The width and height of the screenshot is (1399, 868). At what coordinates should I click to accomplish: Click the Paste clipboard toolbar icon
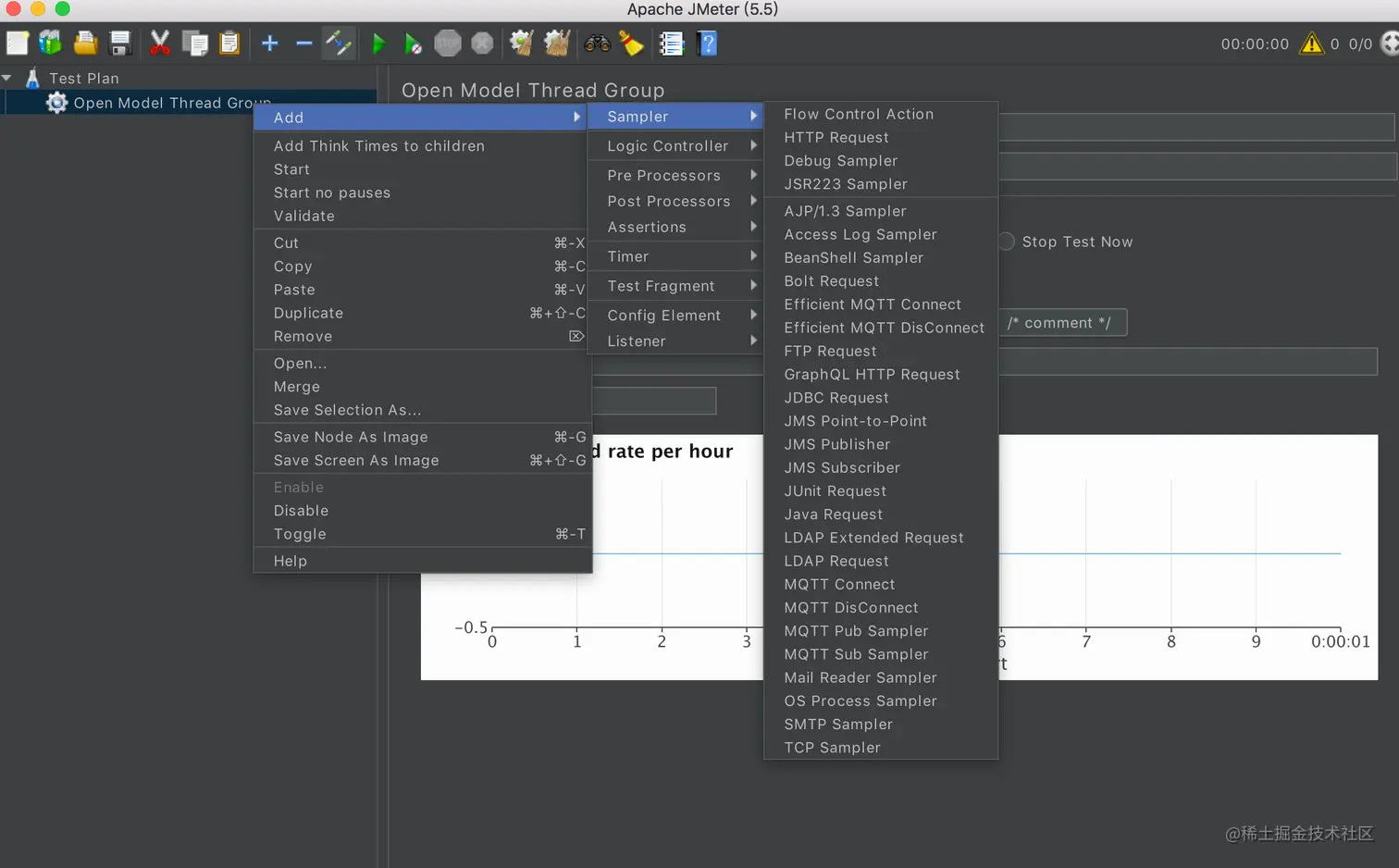(229, 43)
